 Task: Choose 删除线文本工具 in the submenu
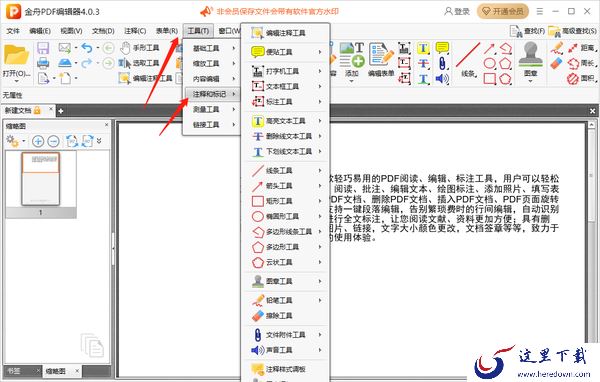[x=285, y=136]
